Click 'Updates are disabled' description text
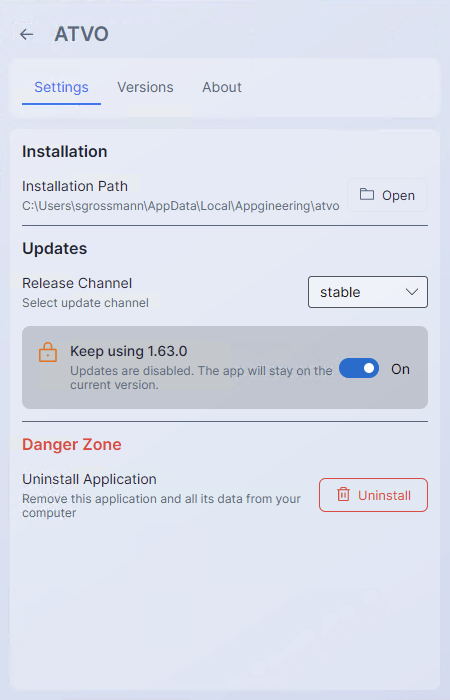Image resolution: width=450 pixels, height=700 pixels. [201, 378]
